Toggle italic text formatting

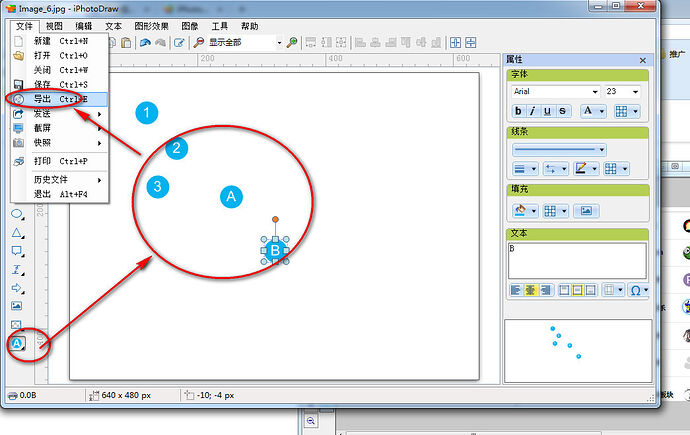[534, 111]
